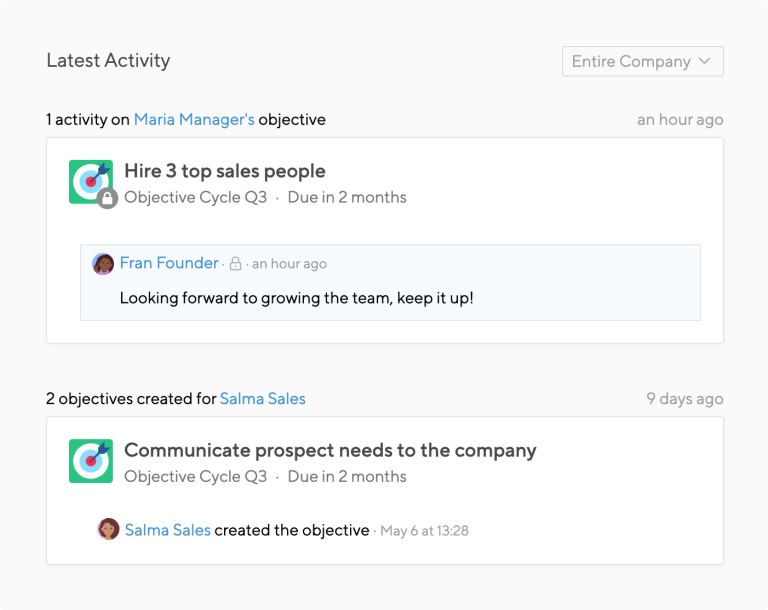Click the 9 days ago timestamp

pos(685,399)
